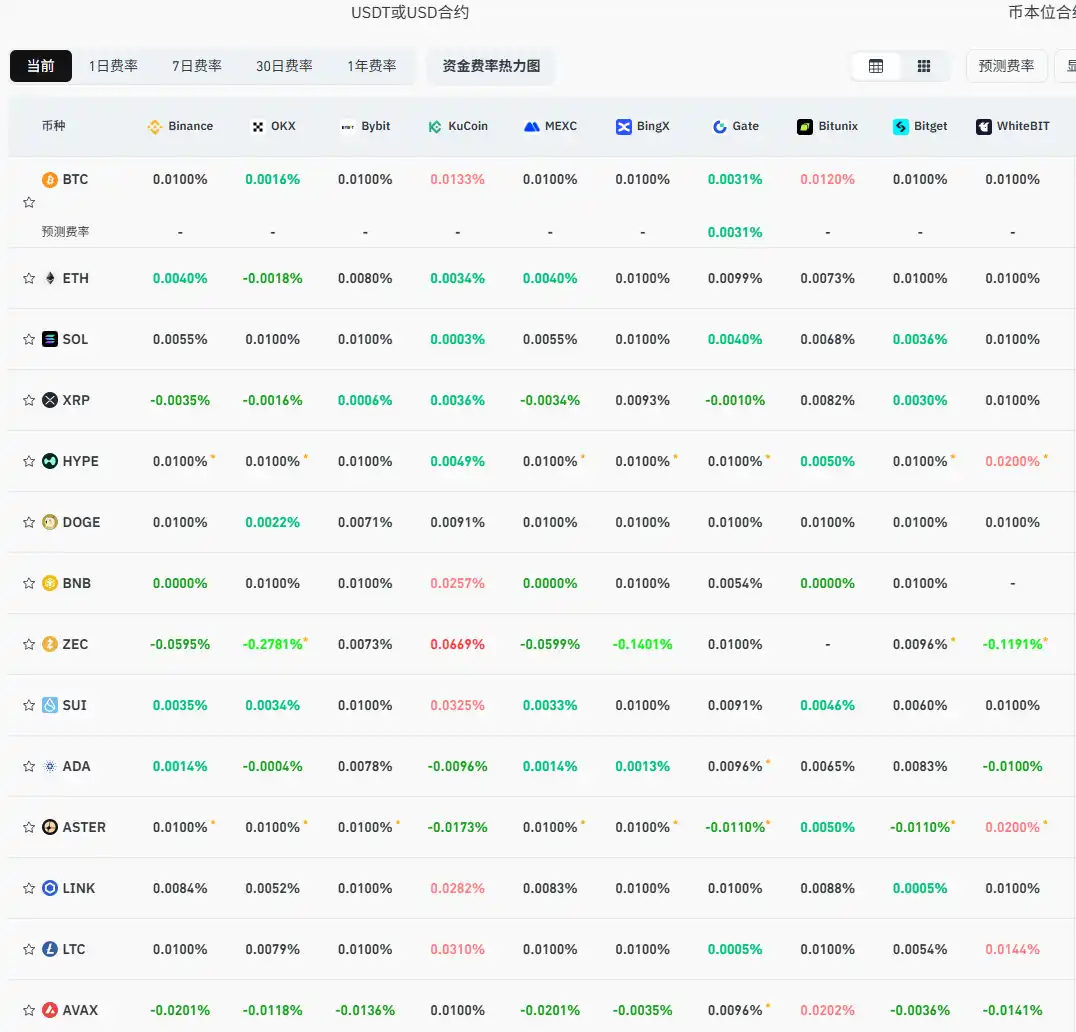
Task: Click LINK KuCoin rate 0.0282%
Action: 458,889
